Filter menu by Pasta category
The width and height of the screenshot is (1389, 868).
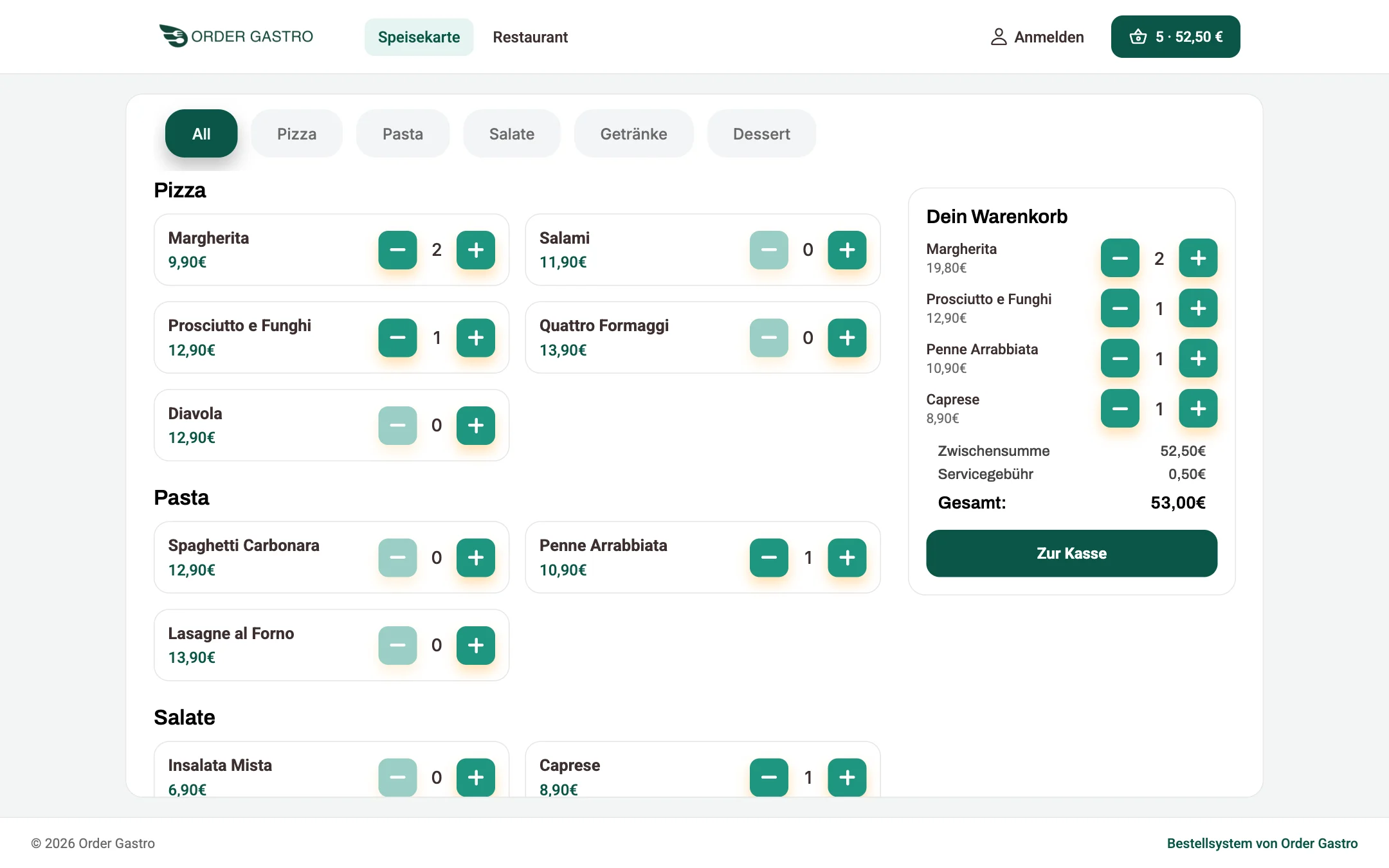pyautogui.click(x=403, y=134)
